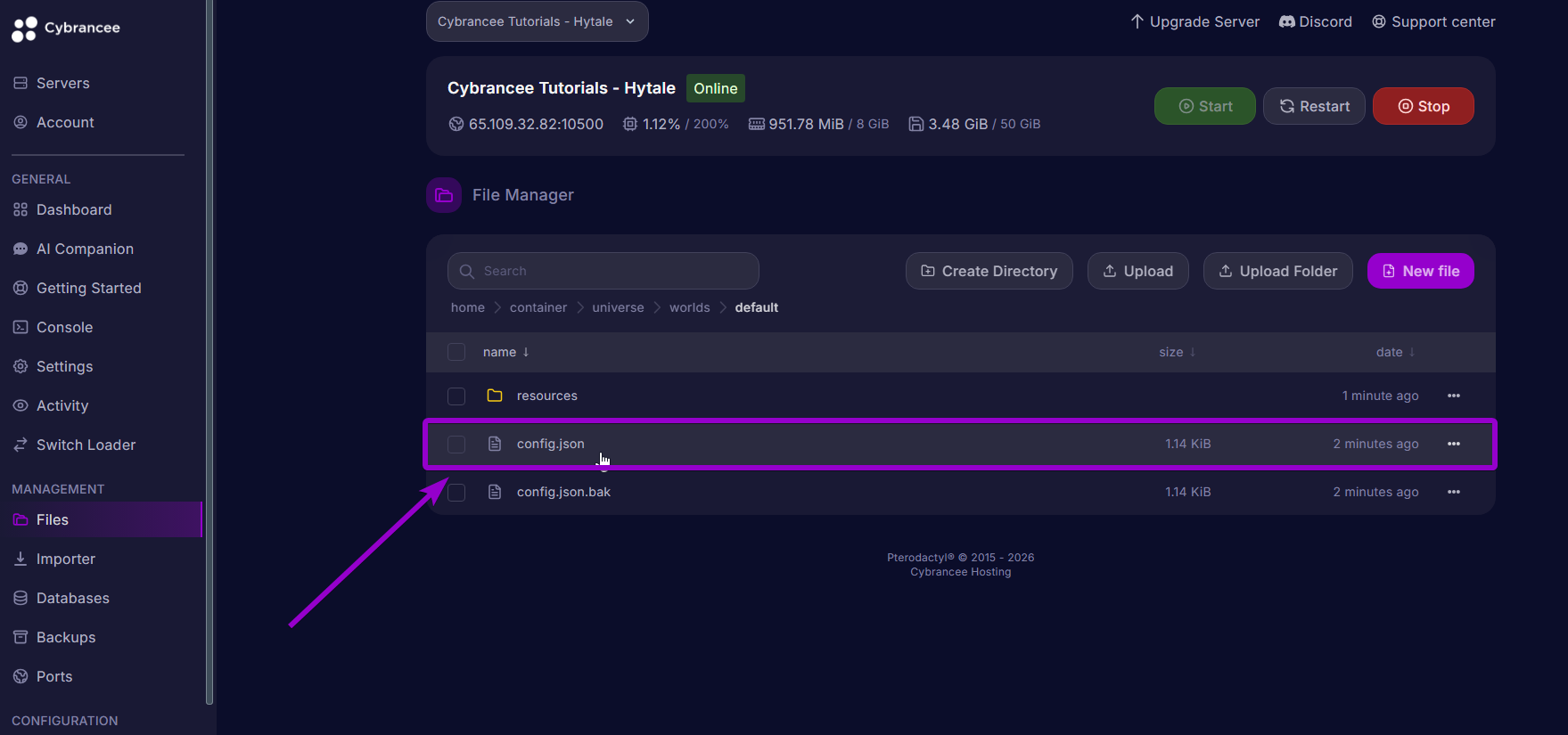The height and width of the screenshot is (735, 1568).
Task: Click the File Manager folder icon
Action: [x=444, y=195]
